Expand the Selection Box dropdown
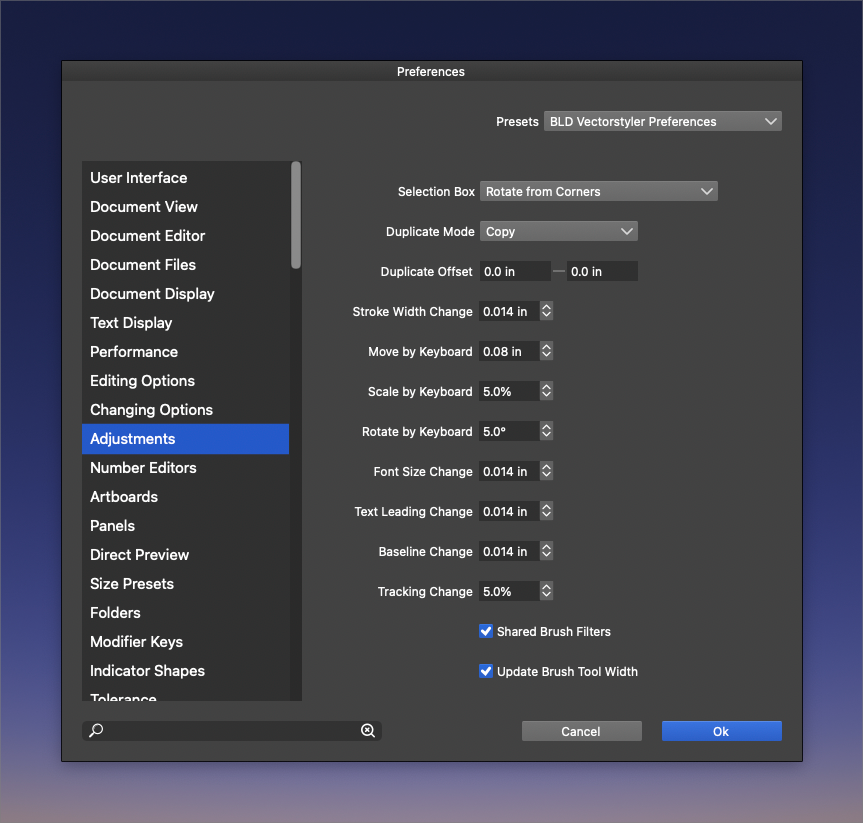Image resolution: width=863 pixels, height=823 pixels. click(598, 191)
